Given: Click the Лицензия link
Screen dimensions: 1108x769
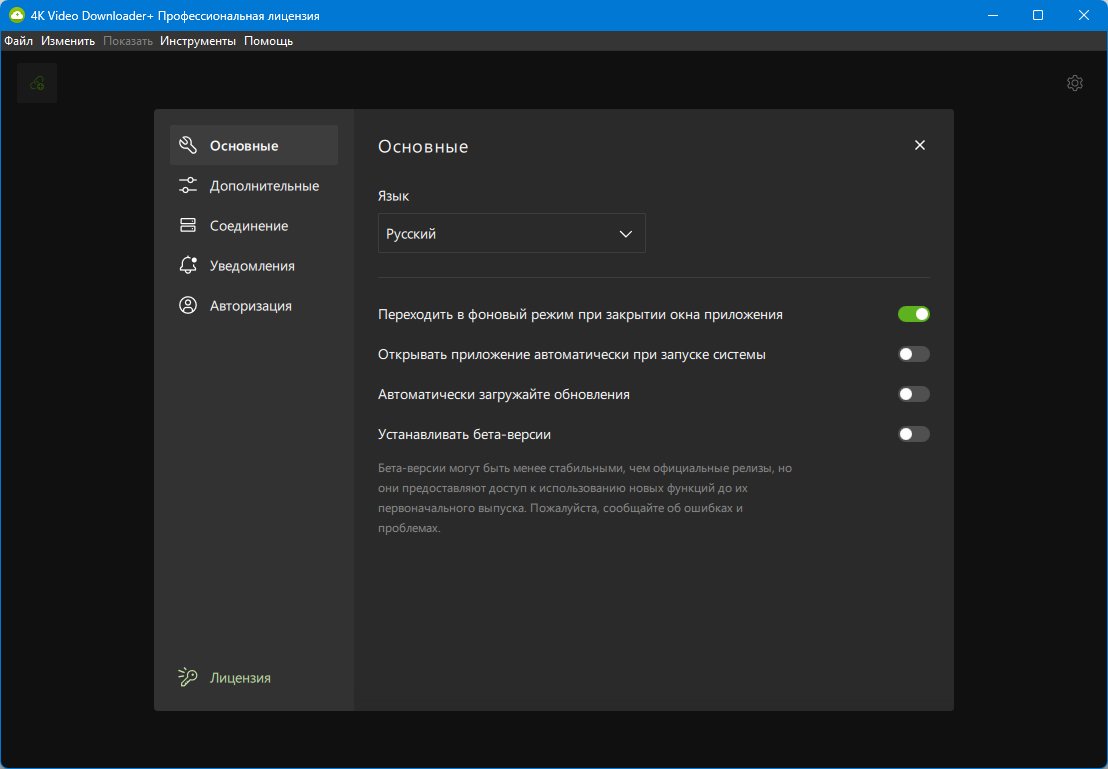Looking at the screenshot, I should (240, 677).
